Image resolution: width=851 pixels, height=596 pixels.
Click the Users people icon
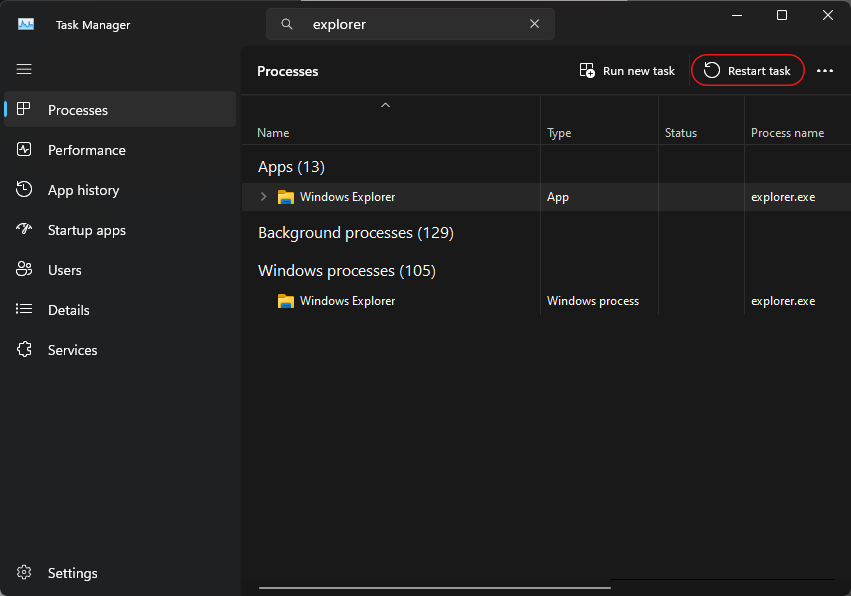[24, 269]
